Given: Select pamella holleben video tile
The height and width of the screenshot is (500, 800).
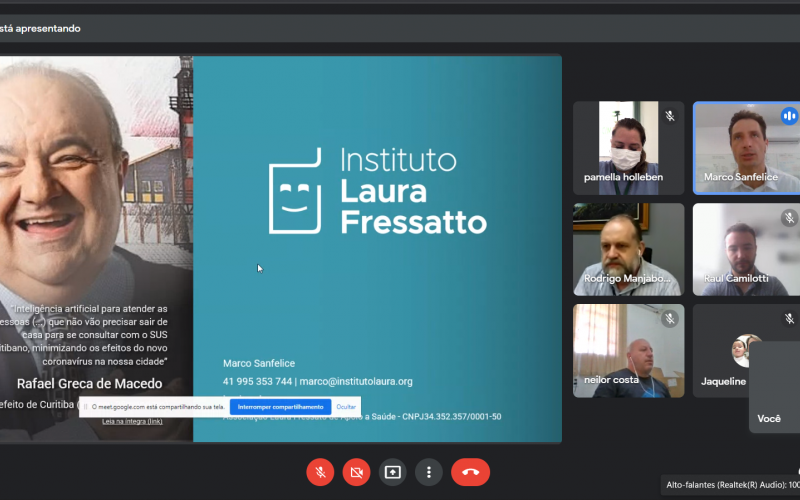Looking at the screenshot, I should [629, 148].
